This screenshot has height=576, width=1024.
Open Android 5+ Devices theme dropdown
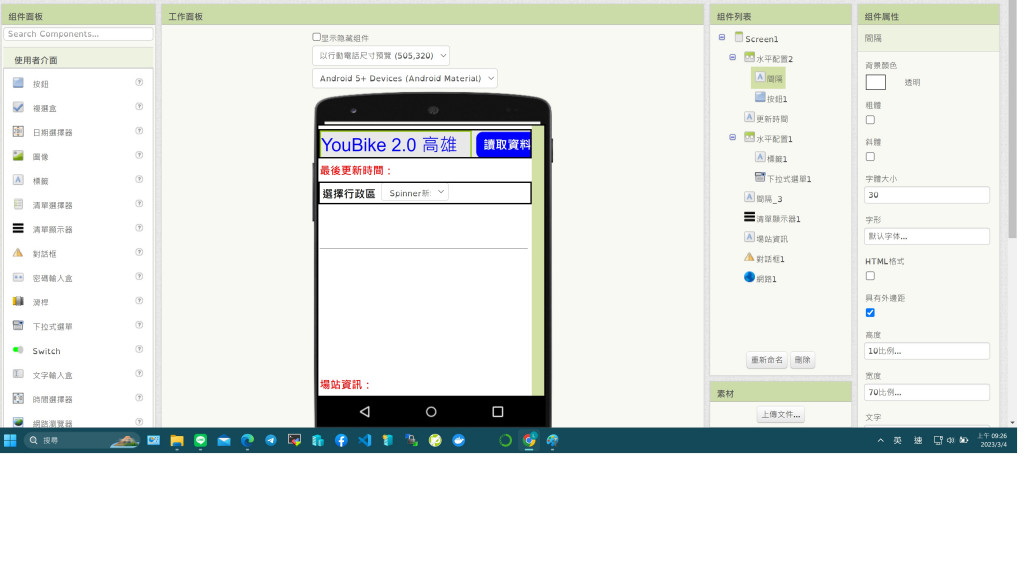pyautogui.click(x=405, y=78)
